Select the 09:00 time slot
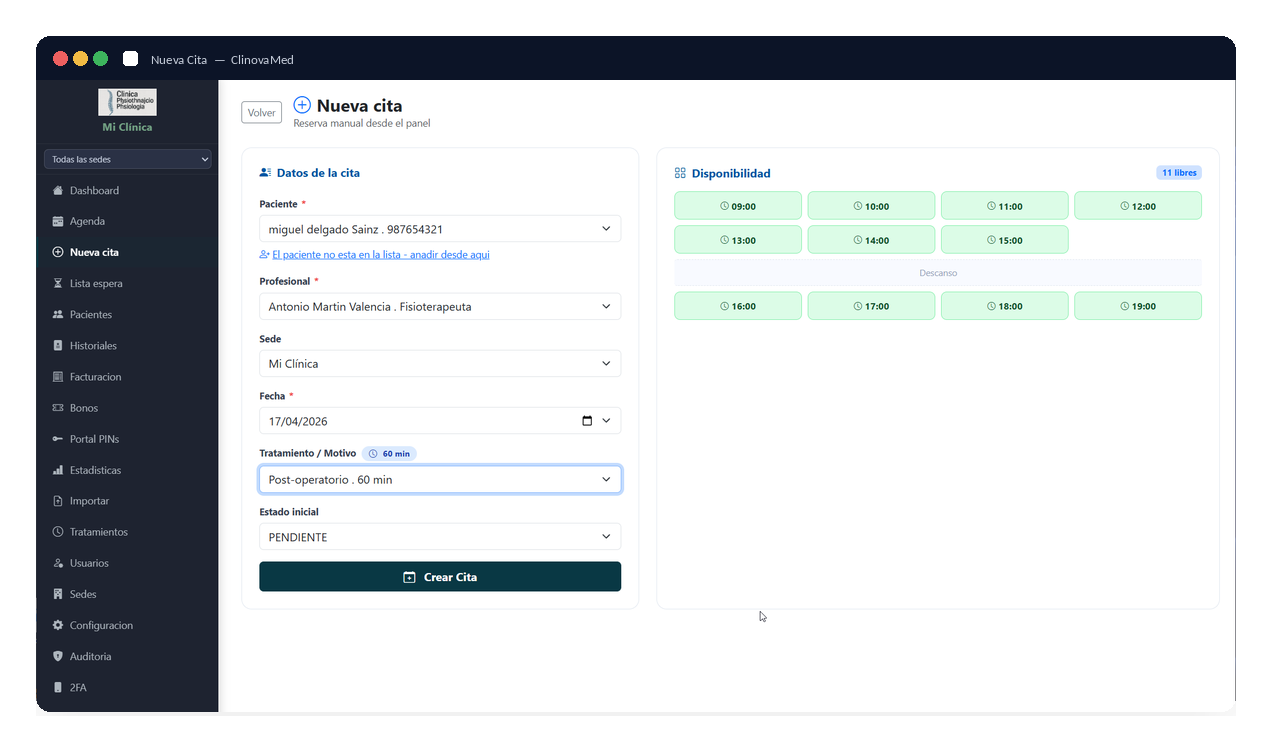 coord(738,206)
